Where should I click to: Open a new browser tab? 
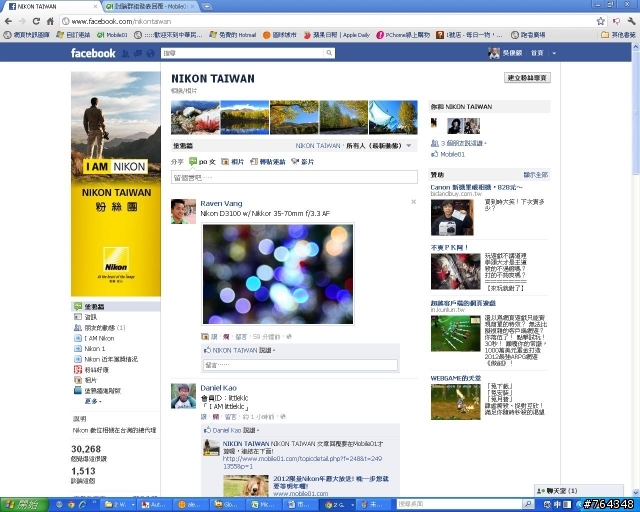pos(207,7)
